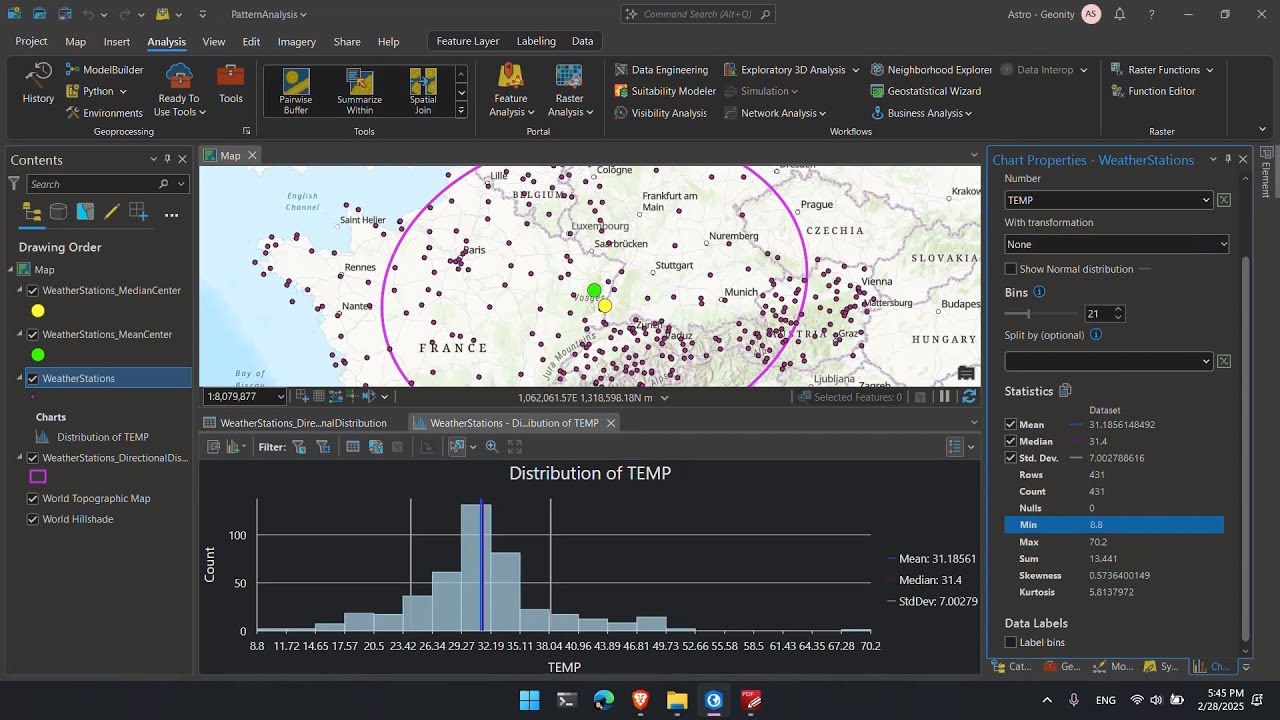The width and height of the screenshot is (1280, 720).
Task: Open the geoprocessing History
Action: point(38,83)
